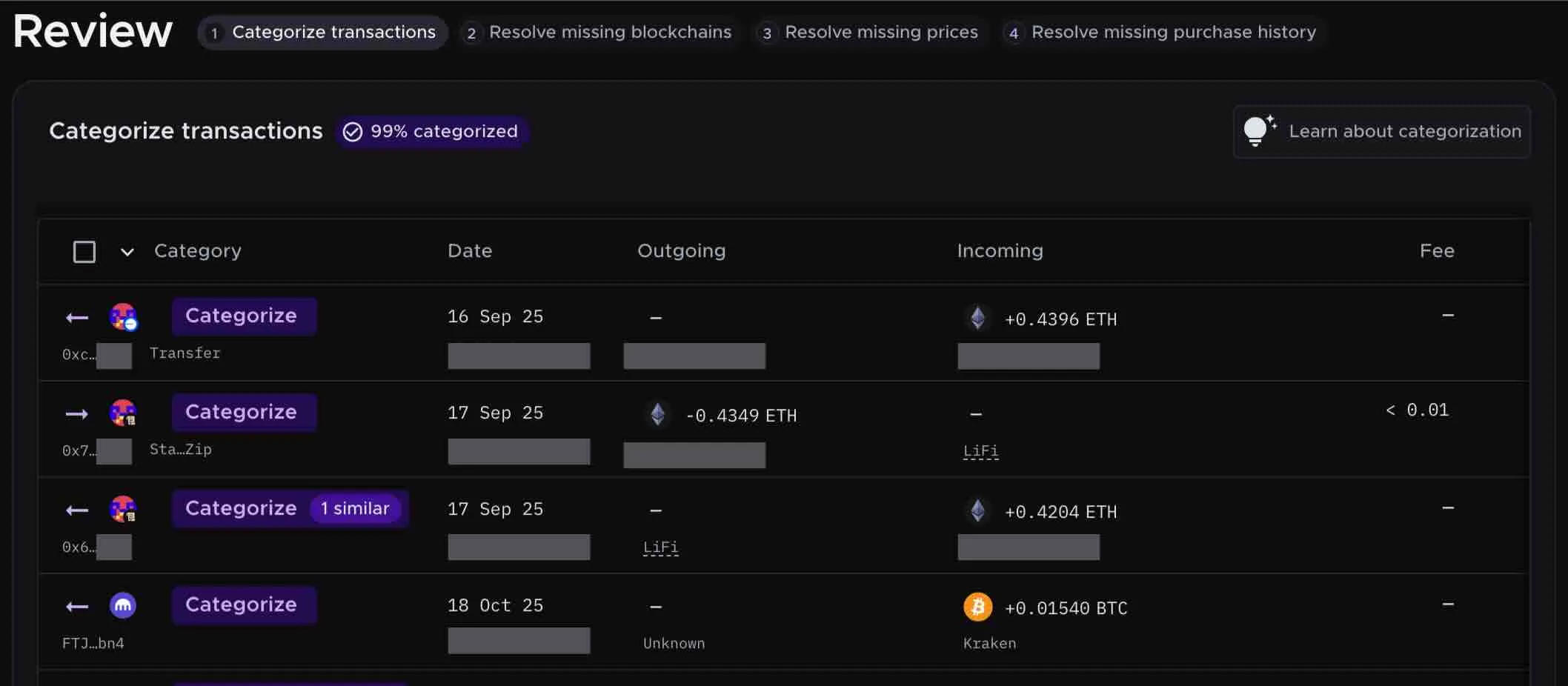Click the Learn about categorization button

tap(1382, 131)
